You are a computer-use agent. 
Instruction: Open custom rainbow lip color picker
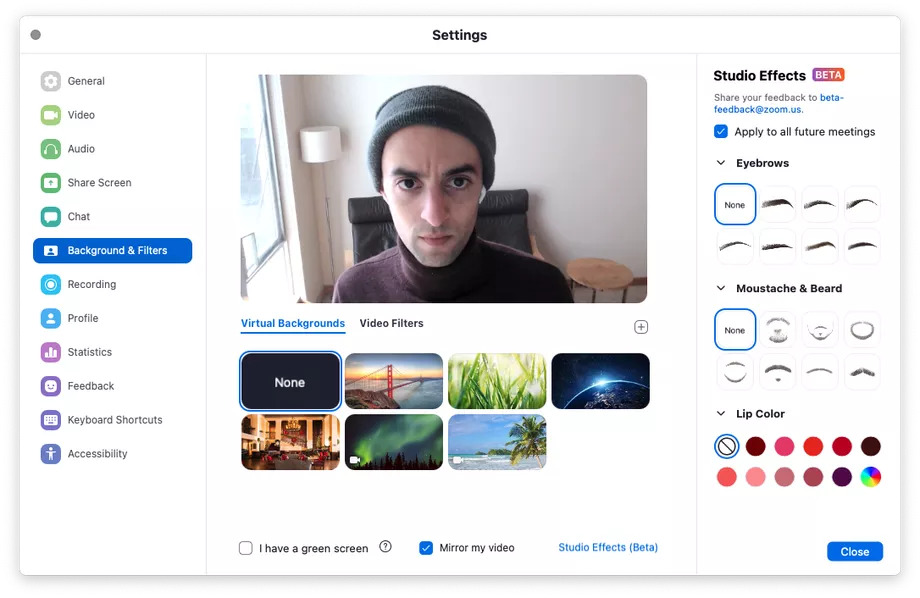[871, 477]
